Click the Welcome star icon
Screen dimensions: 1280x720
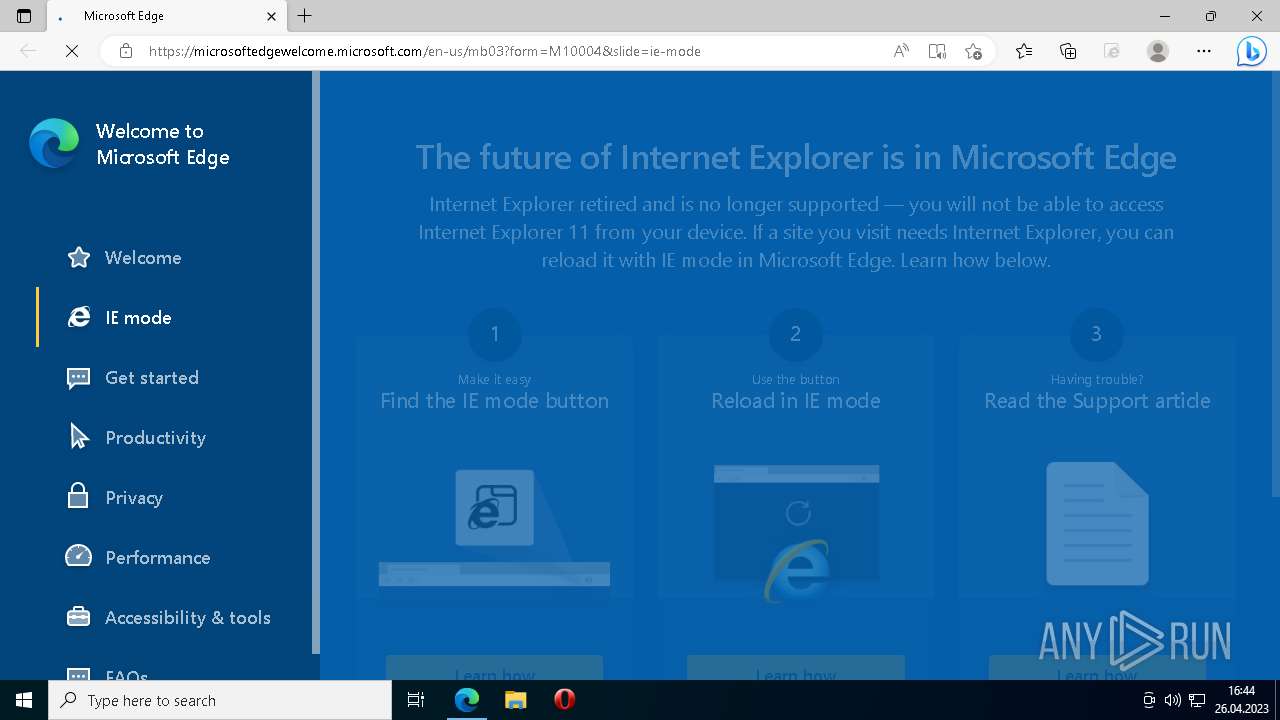click(x=79, y=258)
